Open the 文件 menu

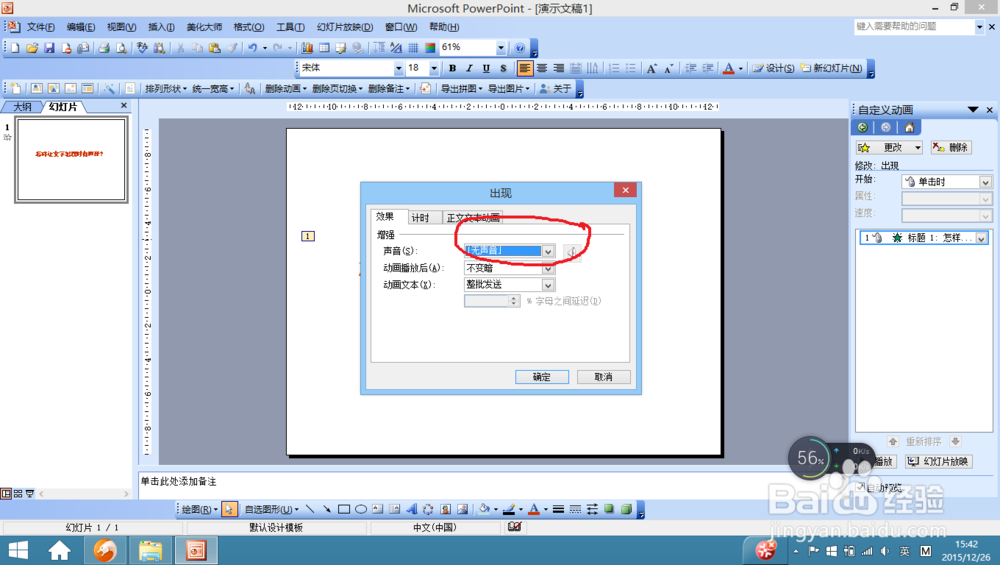pyautogui.click(x=41, y=27)
